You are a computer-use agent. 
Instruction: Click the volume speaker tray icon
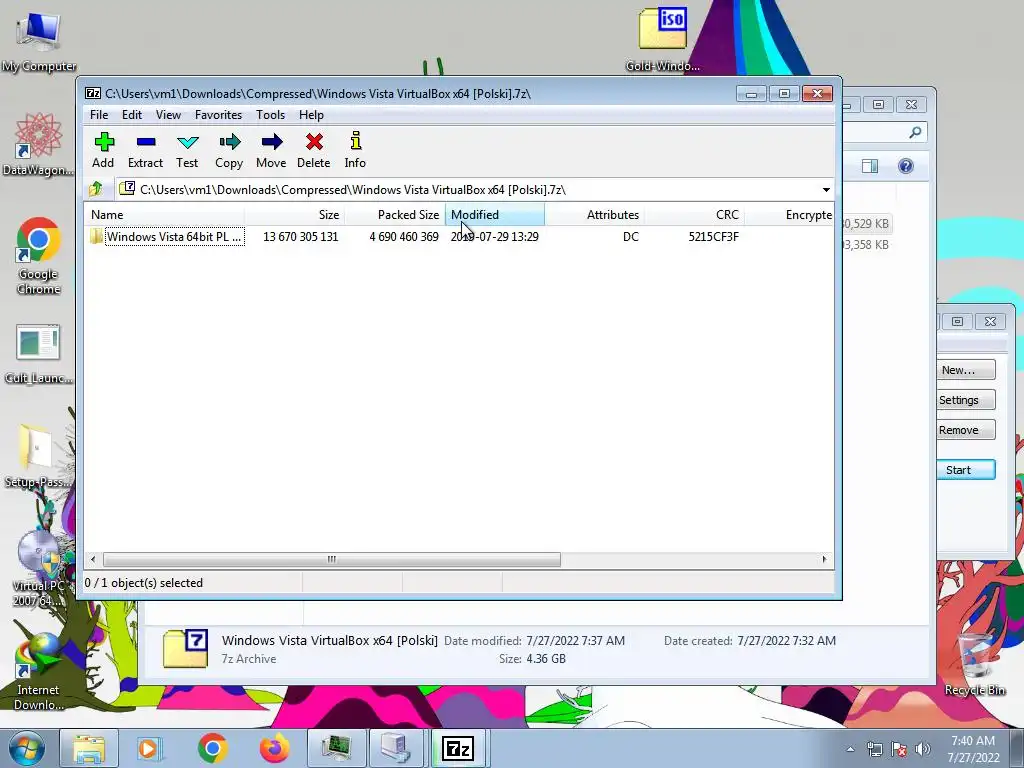coord(922,749)
